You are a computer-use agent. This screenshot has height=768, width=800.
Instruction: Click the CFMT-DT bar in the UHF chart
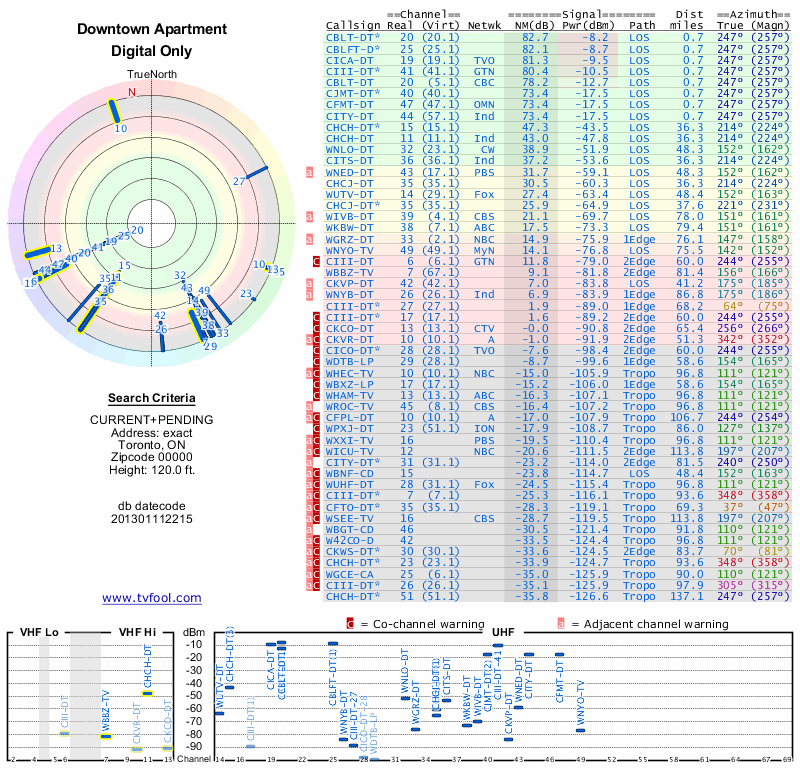click(x=560, y=654)
